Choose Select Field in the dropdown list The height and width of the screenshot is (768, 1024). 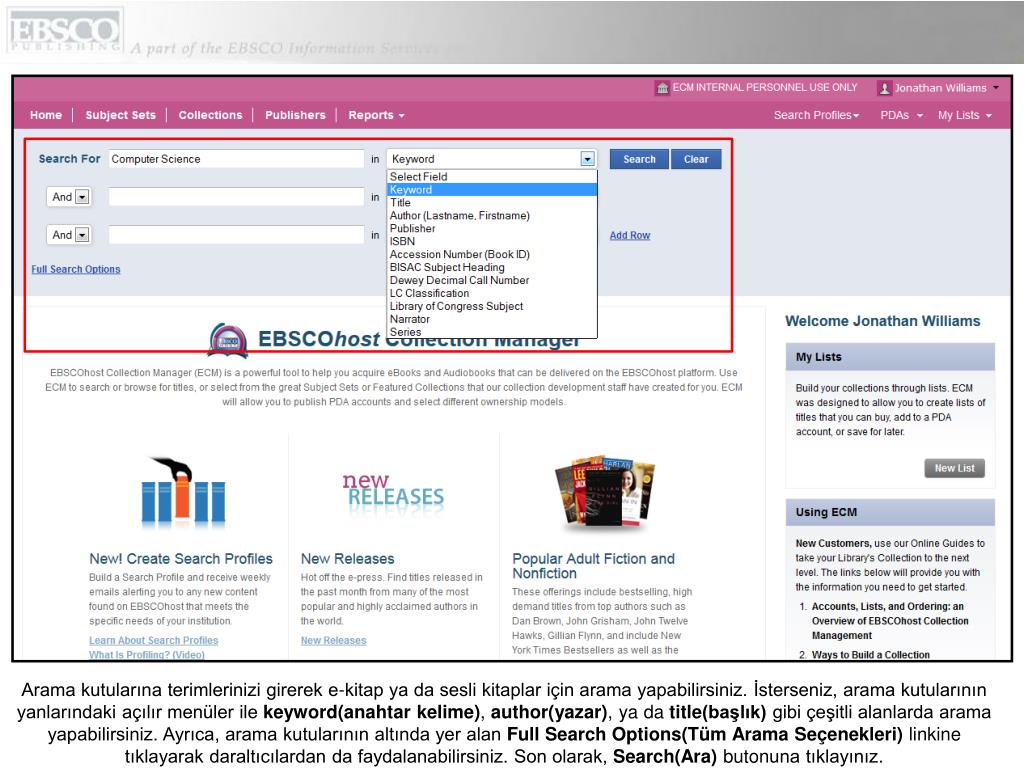pyautogui.click(x=492, y=176)
